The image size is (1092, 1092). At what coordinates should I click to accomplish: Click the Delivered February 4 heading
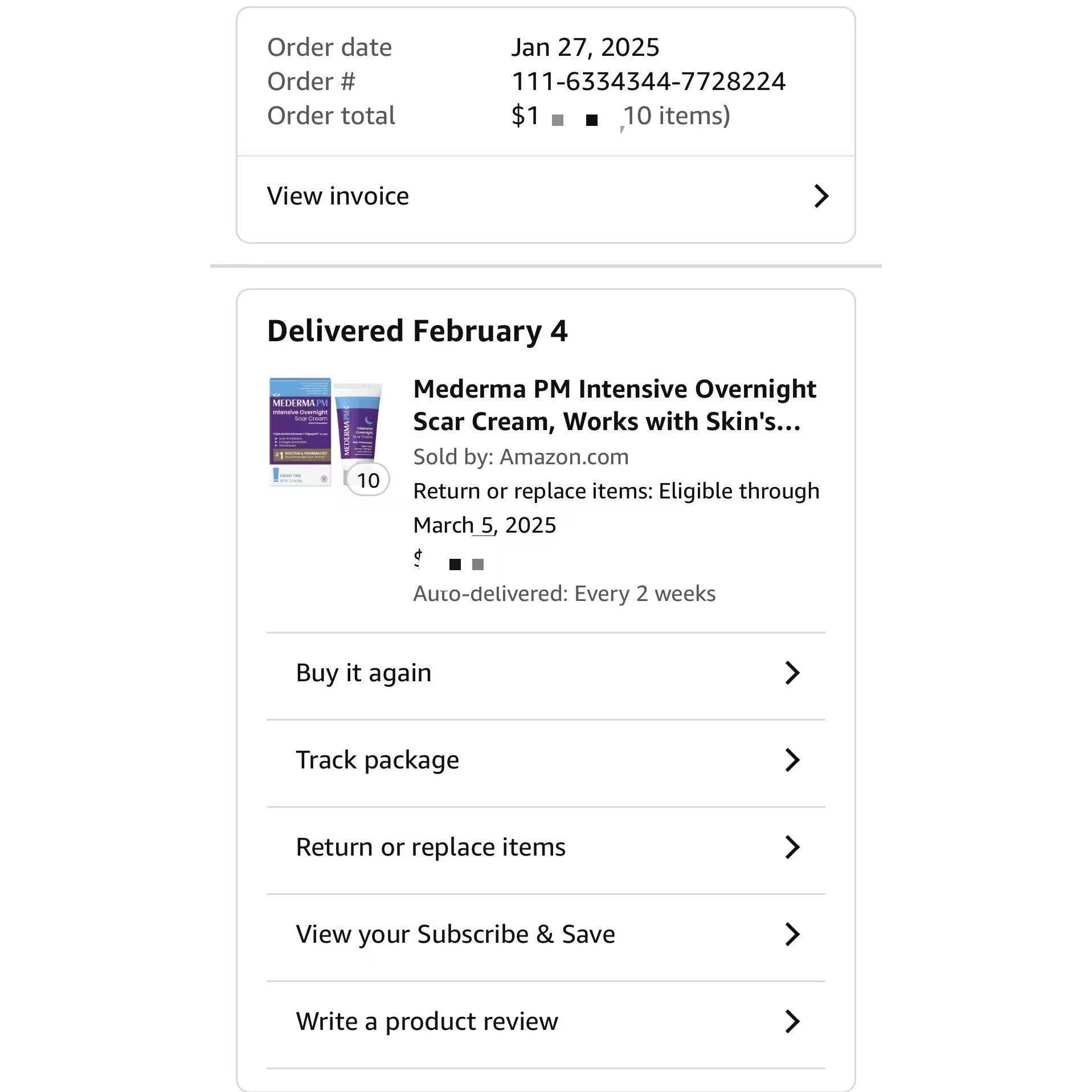point(417,331)
